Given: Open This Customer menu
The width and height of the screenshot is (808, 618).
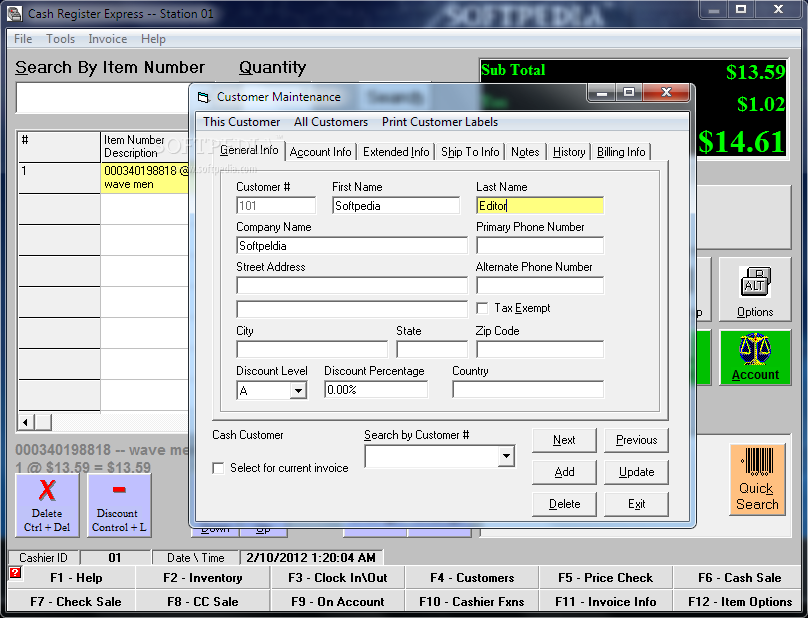Looking at the screenshot, I should 241,122.
